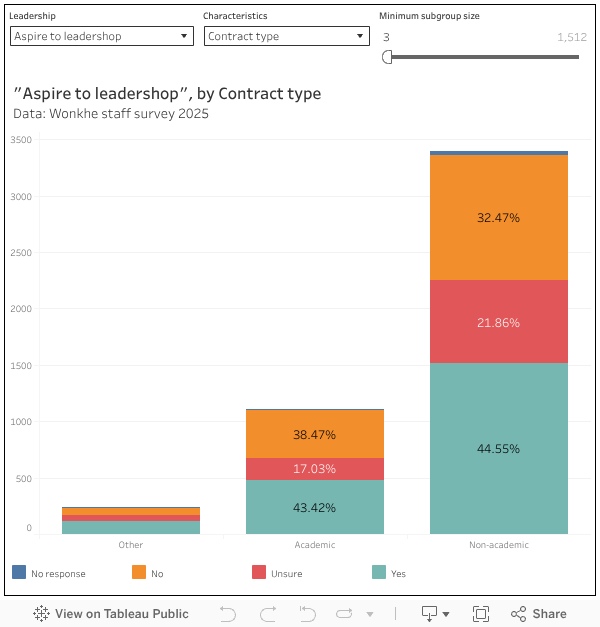The image size is (600, 627).
Task: Open the Characteristics Contract type dropdown
Action: tap(287, 36)
